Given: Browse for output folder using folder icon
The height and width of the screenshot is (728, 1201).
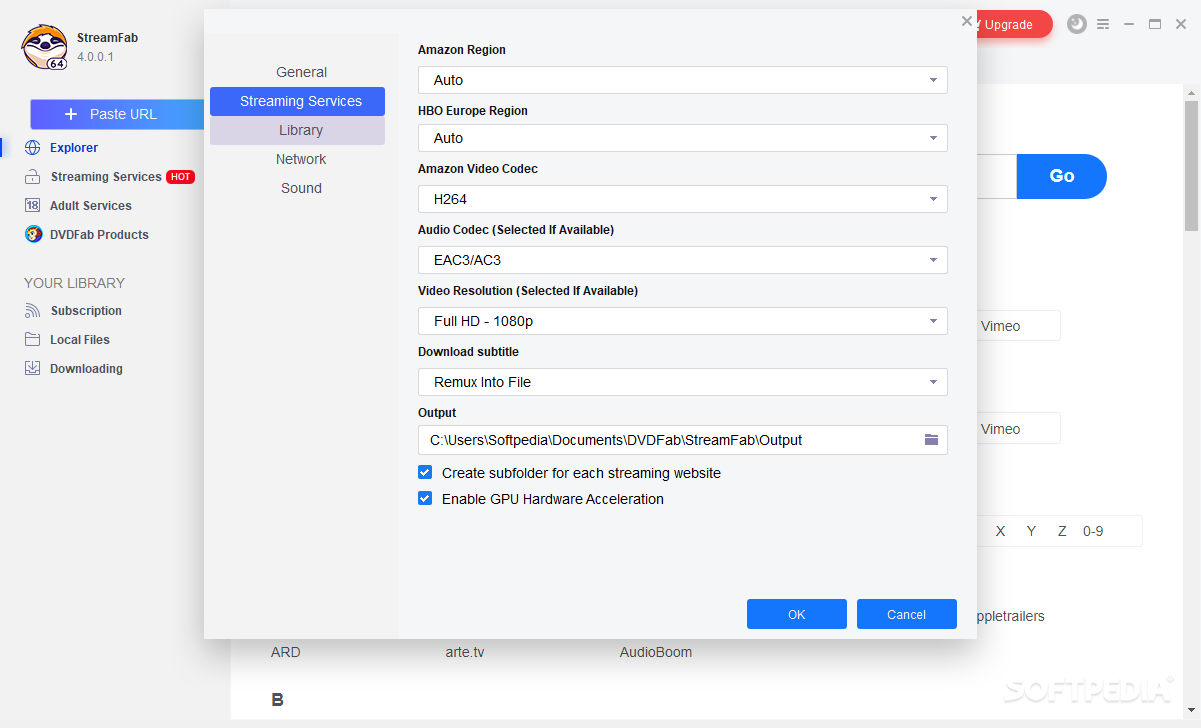Looking at the screenshot, I should [x=931, y=440].
